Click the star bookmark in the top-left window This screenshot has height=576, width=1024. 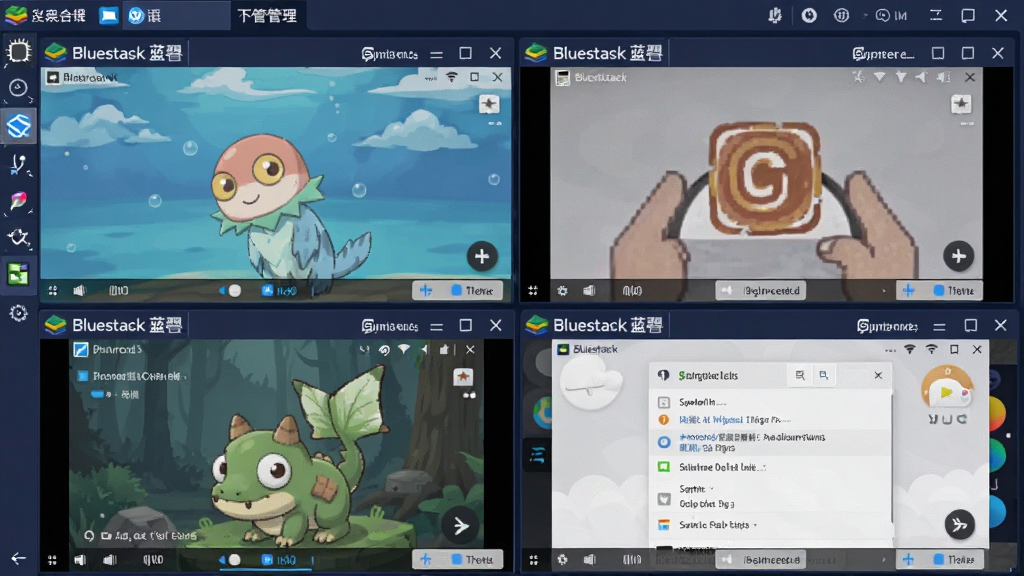click(x=489, y=104)
